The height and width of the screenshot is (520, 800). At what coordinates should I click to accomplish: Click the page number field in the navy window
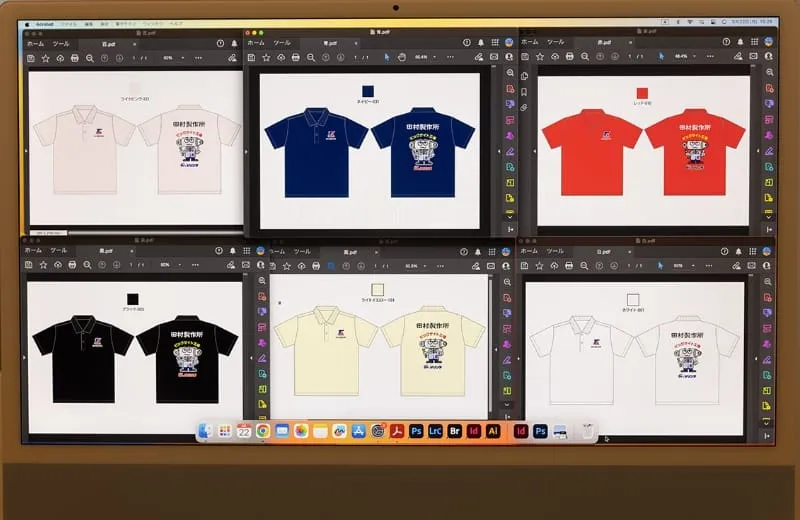[355, 58]
